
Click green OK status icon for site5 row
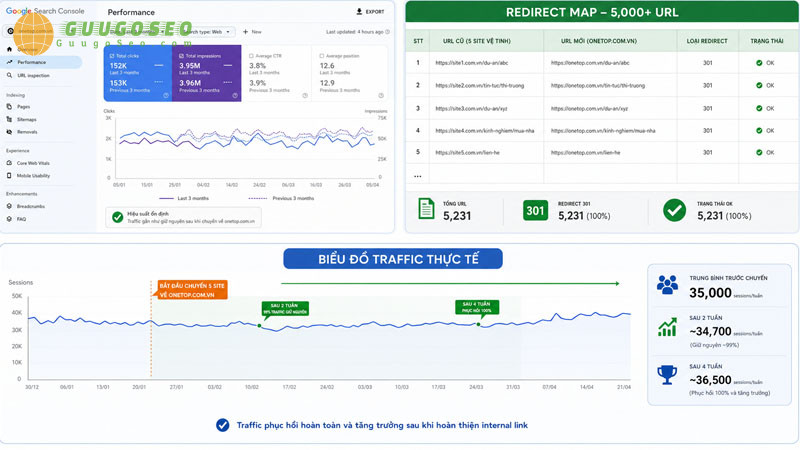(x=759, y=153)
